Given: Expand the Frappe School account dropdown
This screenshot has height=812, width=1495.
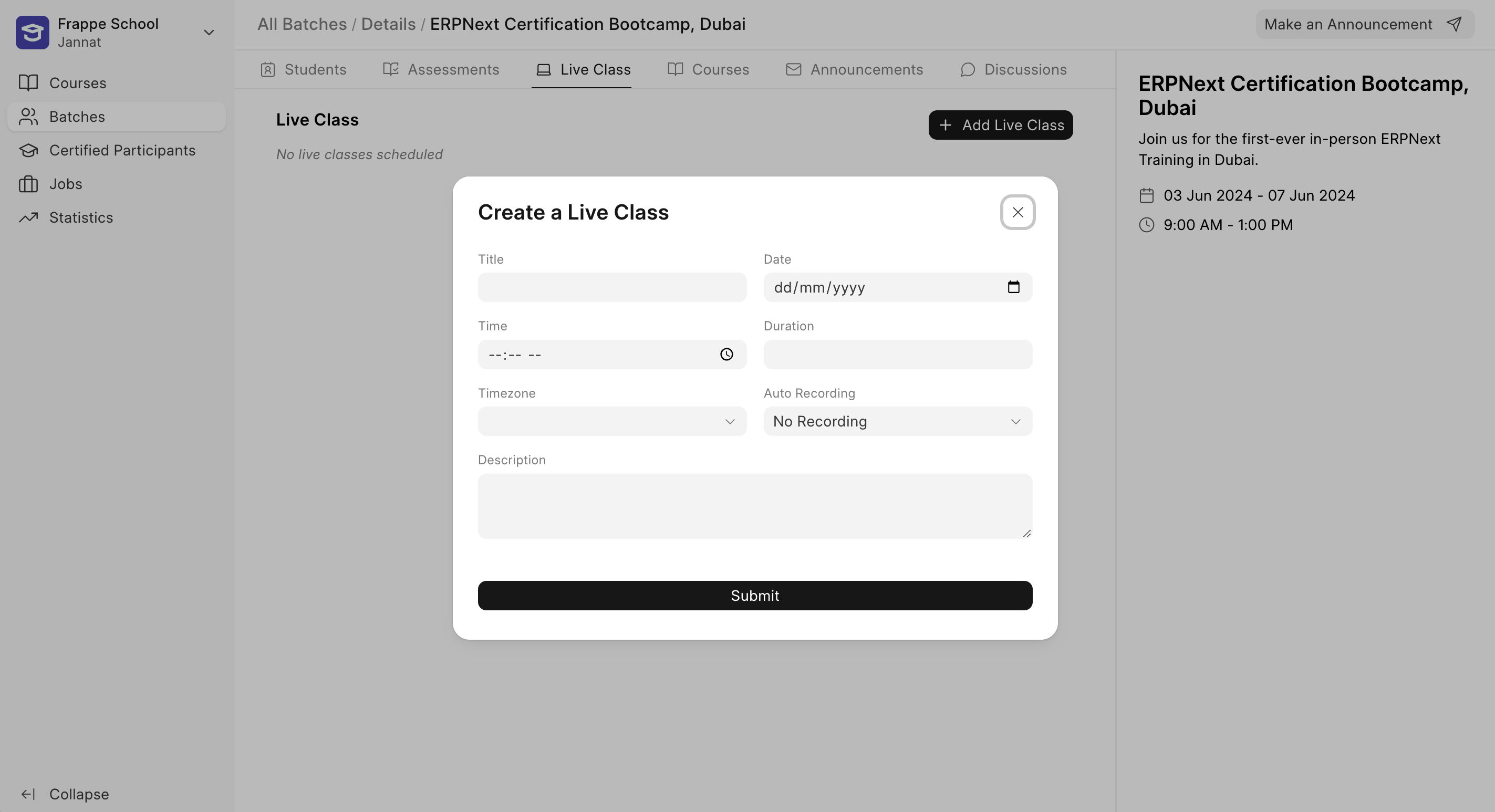Looking at the screenshot, I should [x=209, y=33].
